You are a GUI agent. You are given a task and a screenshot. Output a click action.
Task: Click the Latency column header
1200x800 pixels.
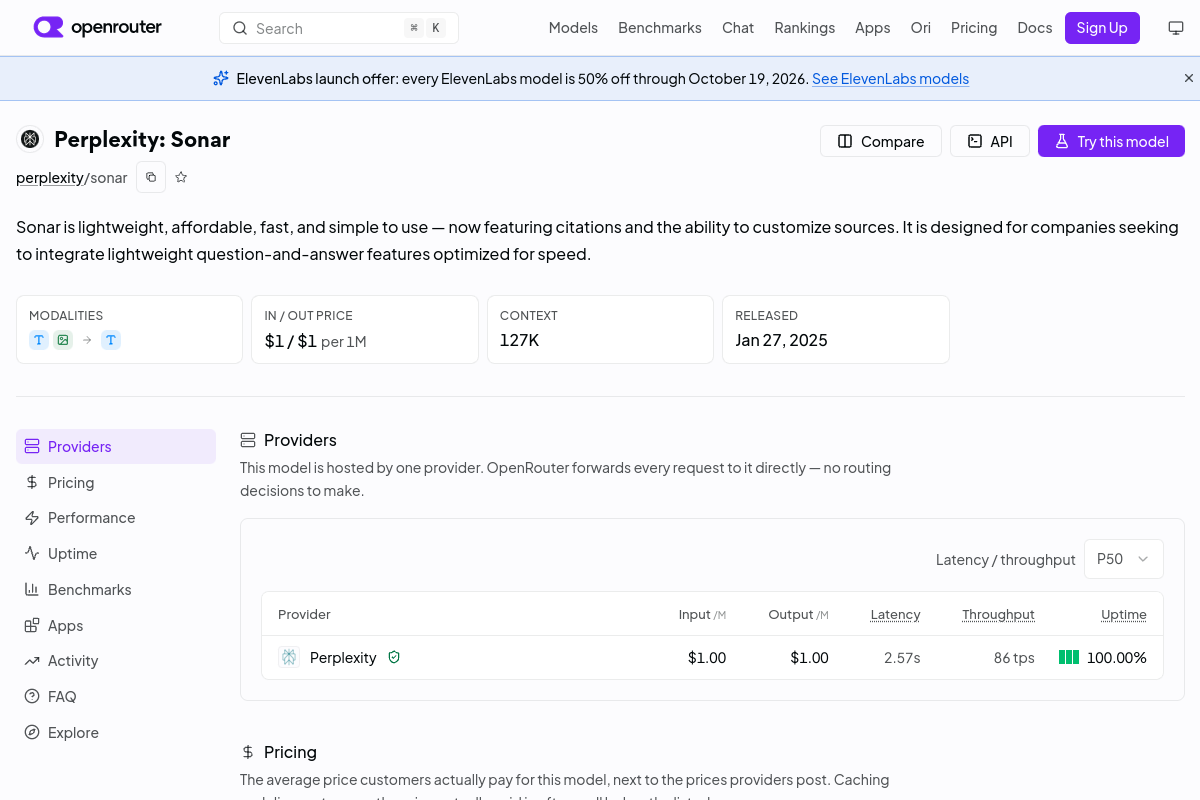pos(895,615)
